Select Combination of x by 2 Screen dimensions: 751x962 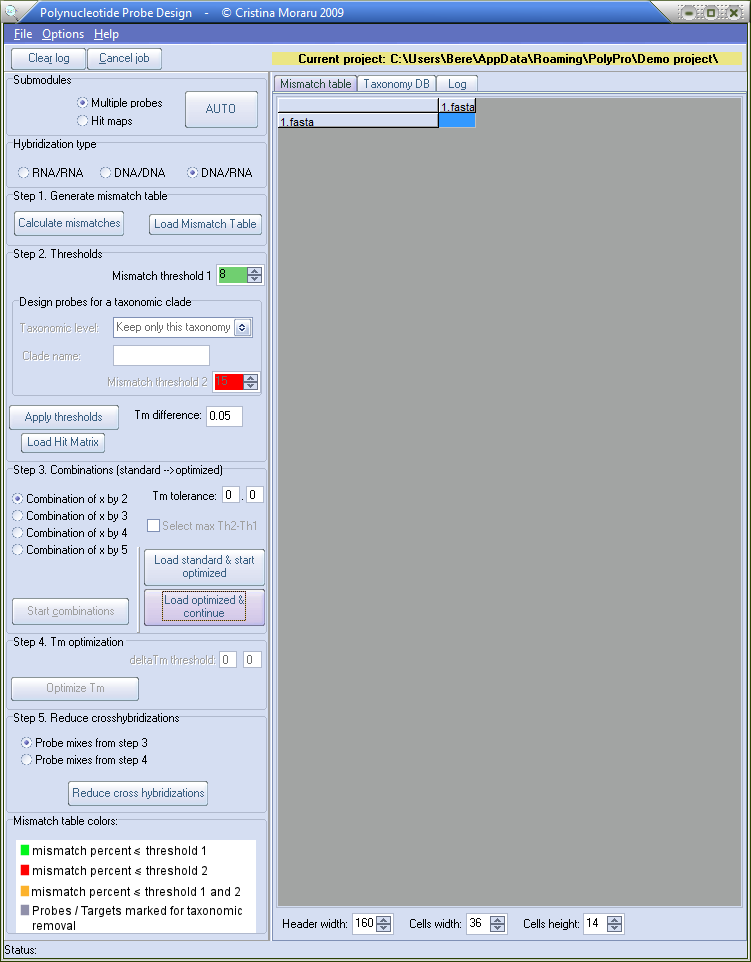pos(18,499)
